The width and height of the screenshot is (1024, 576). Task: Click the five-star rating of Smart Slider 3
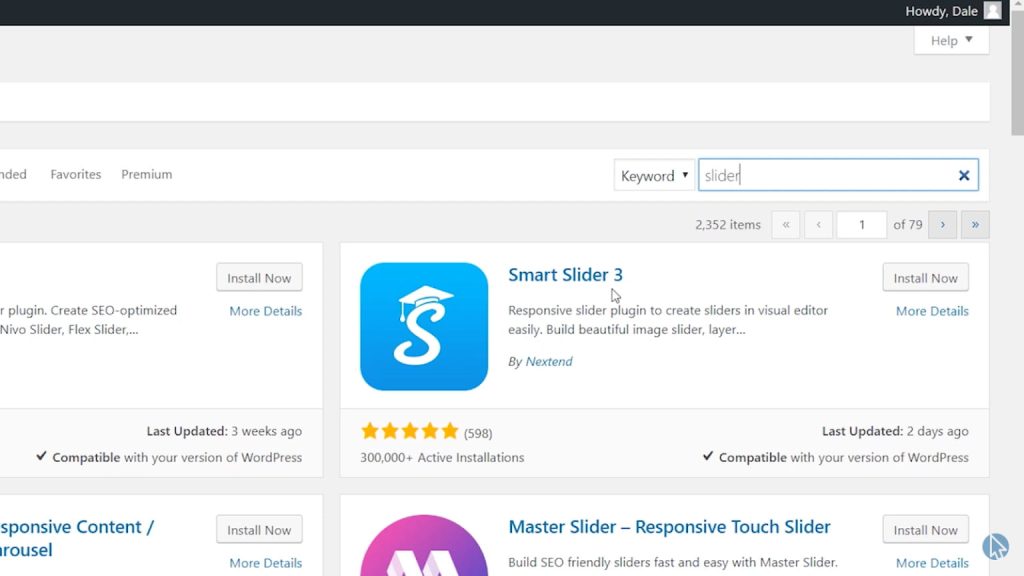point(409,432)
